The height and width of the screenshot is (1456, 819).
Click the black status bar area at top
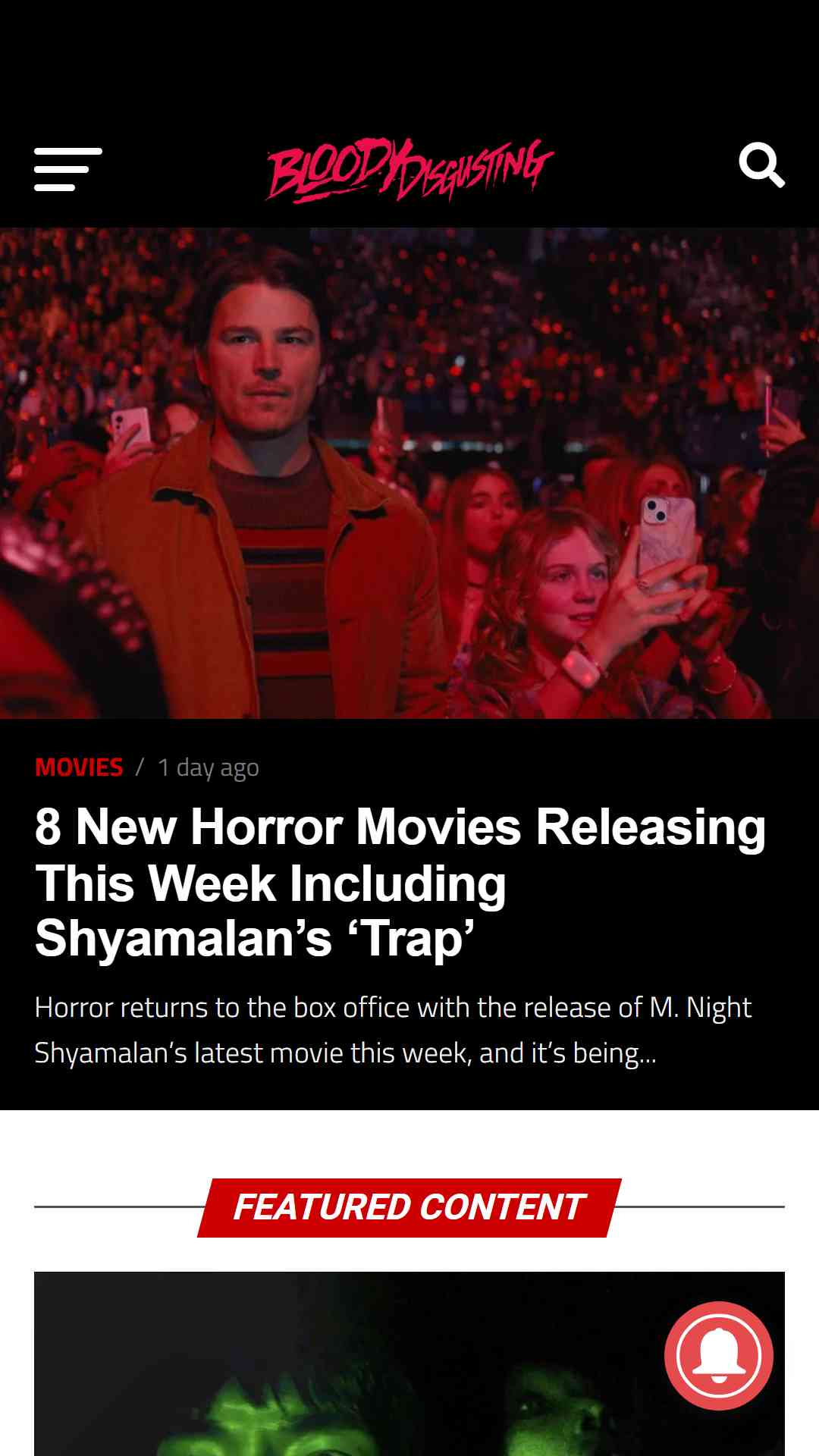click(409, 53)
